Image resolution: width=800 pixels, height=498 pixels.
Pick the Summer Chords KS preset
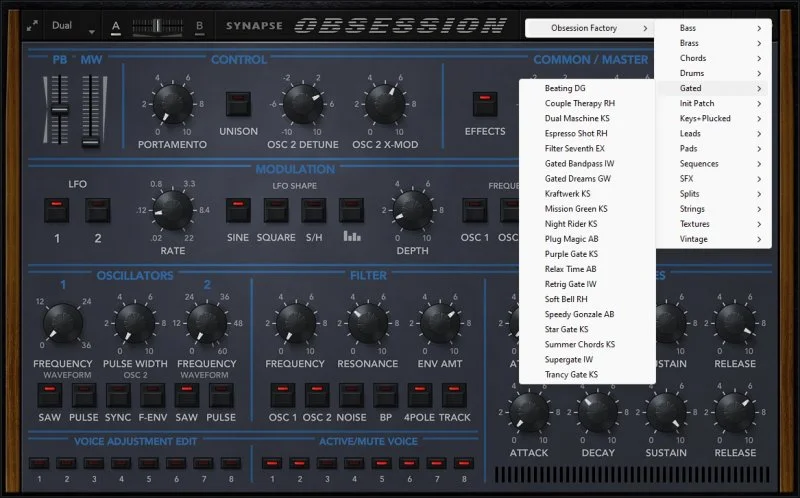tap(587, 344)
